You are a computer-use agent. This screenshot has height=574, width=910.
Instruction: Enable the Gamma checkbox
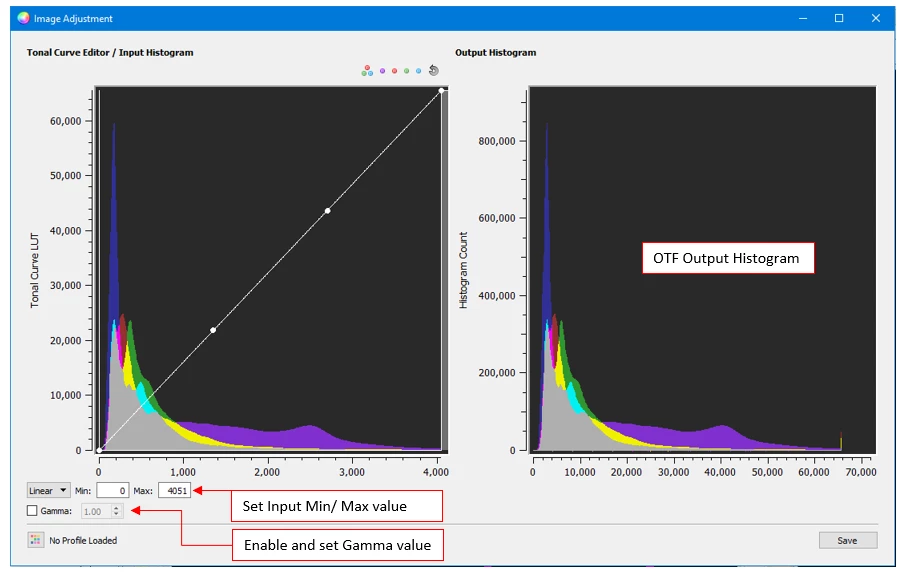coord(33,511)
